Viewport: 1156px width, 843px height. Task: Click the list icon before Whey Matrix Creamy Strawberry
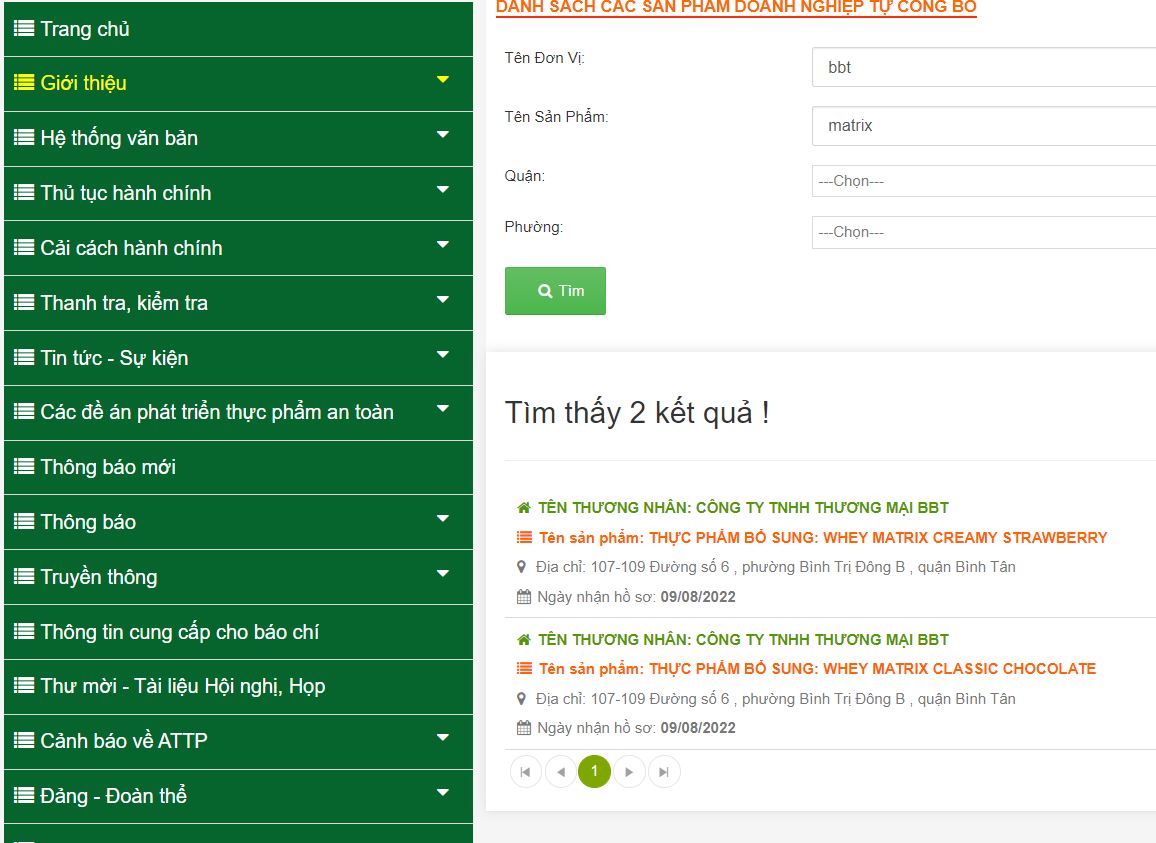(524, 538)
